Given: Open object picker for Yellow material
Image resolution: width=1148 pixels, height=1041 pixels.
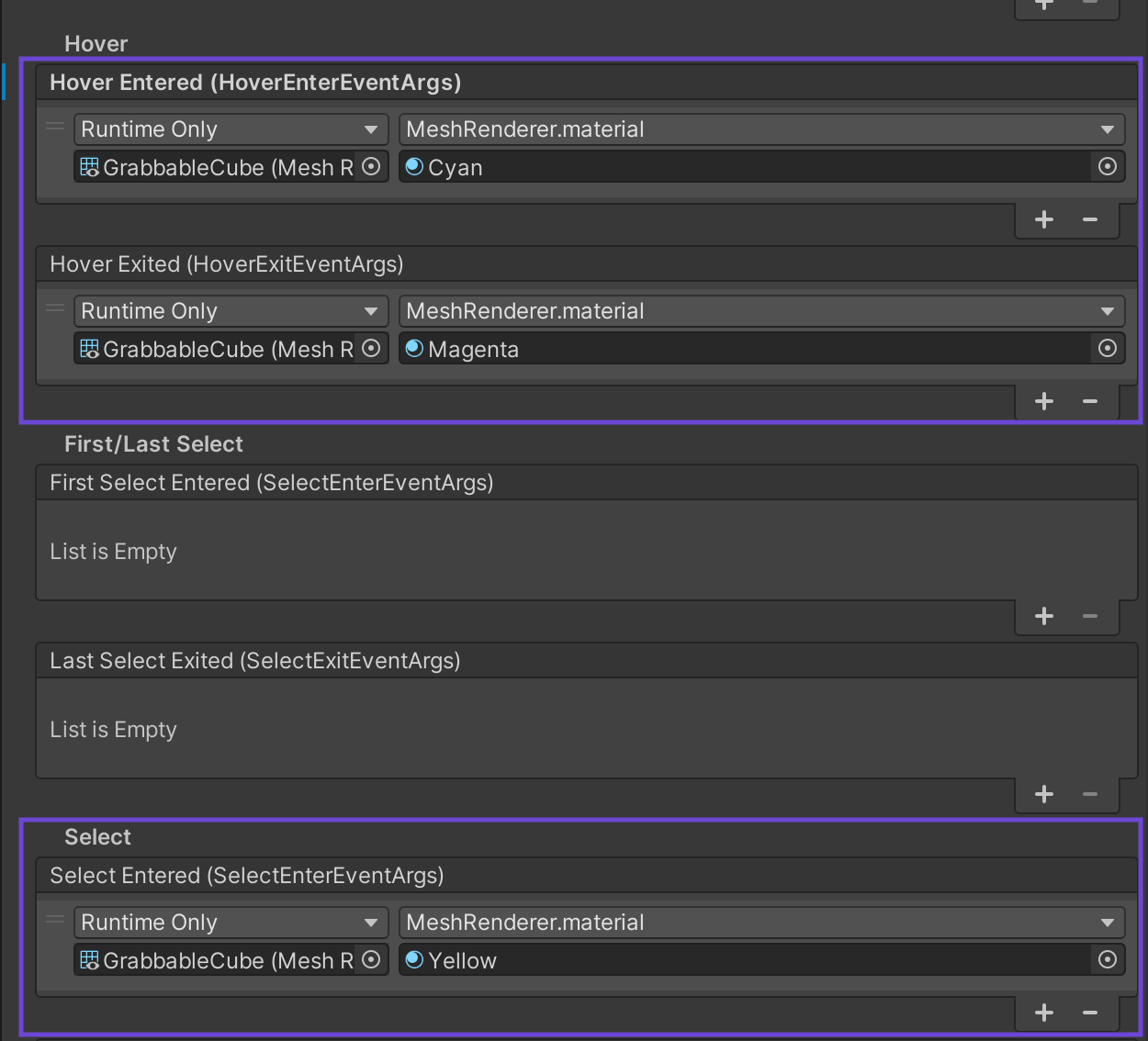Looking at the screenshot, I should [x=1108, y=960].
